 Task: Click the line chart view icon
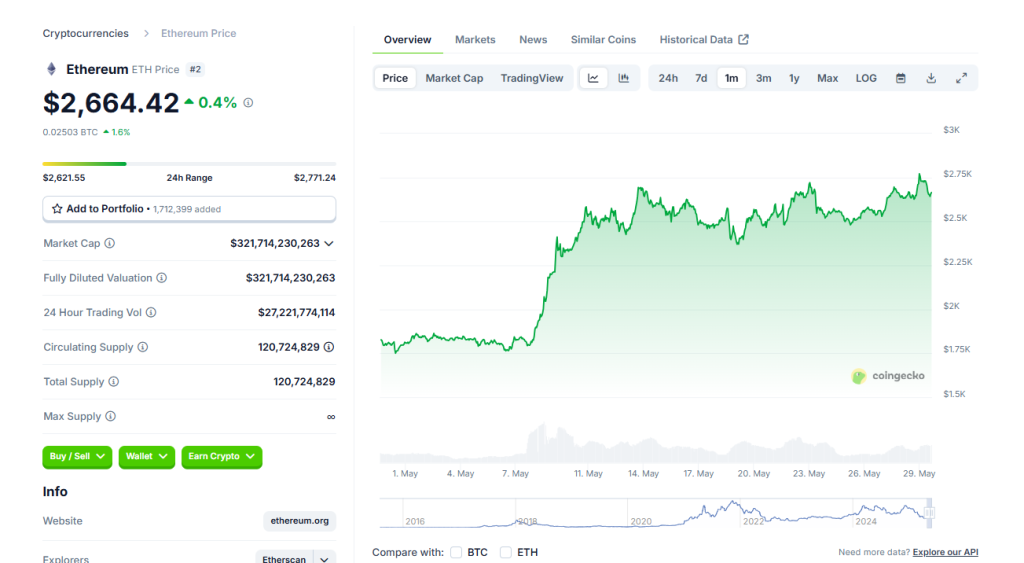tap(593, 78)
